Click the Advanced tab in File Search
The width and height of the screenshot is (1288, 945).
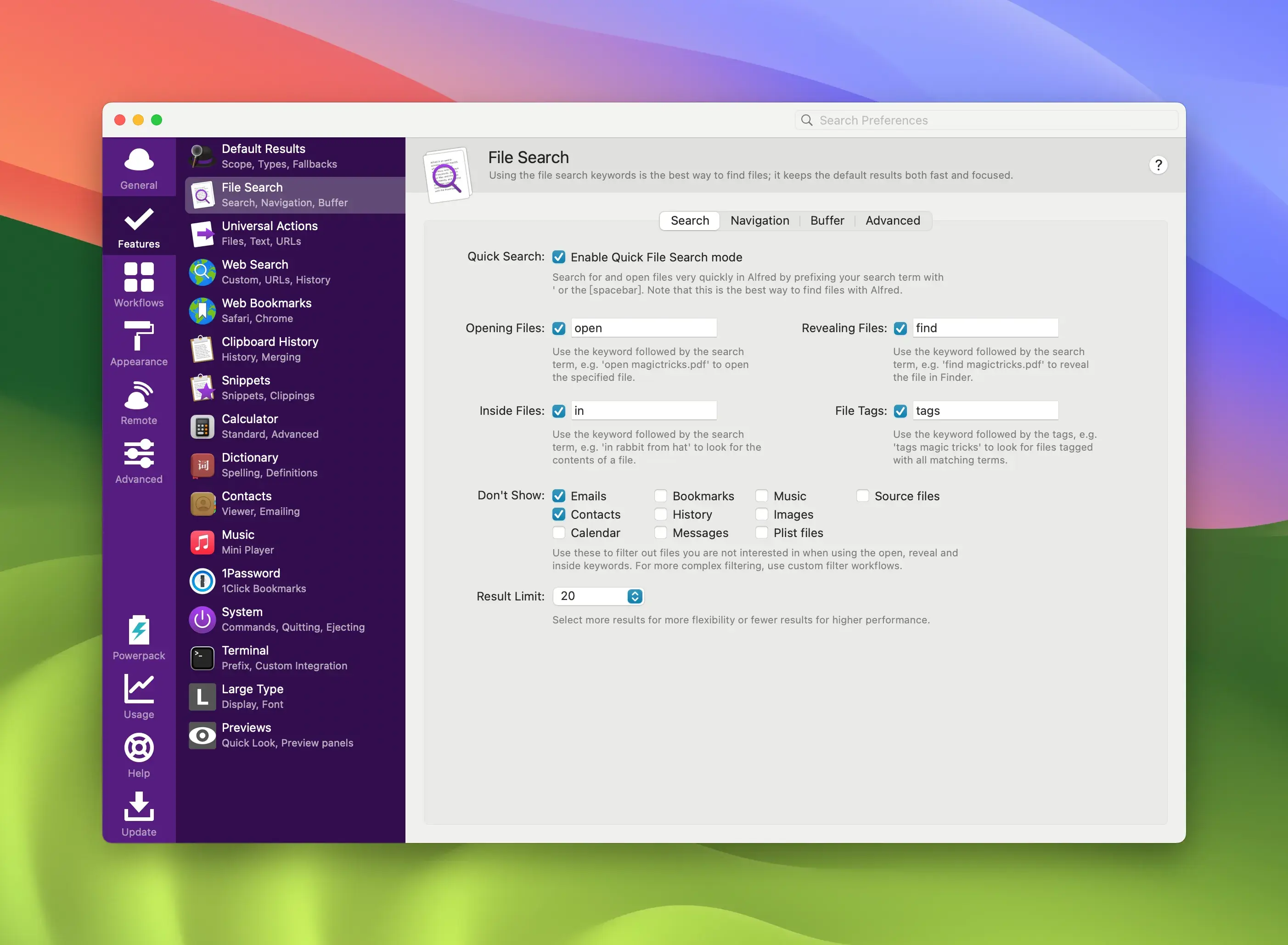[x=892, y=220]
